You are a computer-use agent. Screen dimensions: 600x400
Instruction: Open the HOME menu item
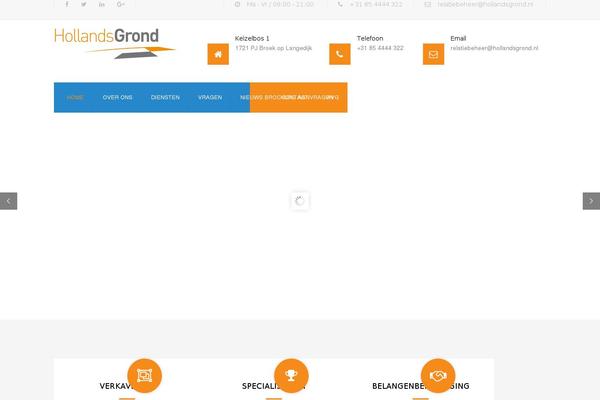click(x=75, y=97)
